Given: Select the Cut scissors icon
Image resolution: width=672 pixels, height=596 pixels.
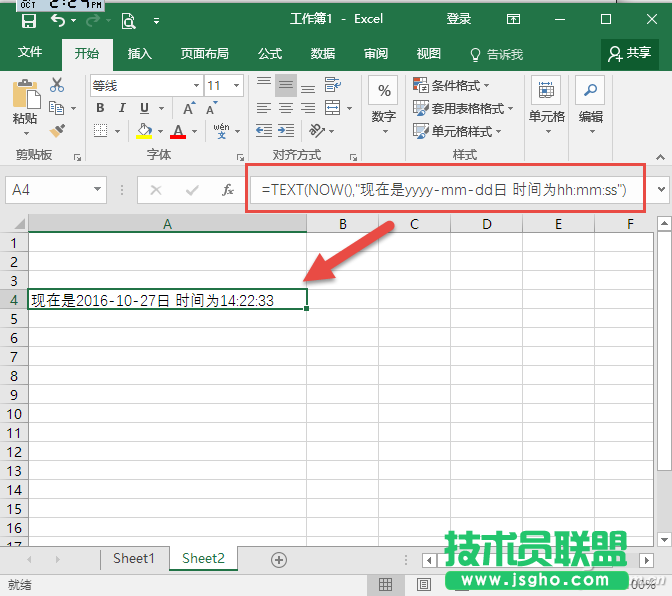Looking at the screenshot, I should point(57,86).
